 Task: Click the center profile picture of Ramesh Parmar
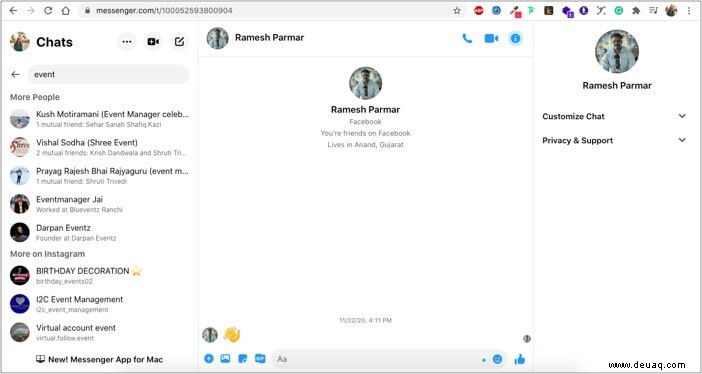point(365,83)
